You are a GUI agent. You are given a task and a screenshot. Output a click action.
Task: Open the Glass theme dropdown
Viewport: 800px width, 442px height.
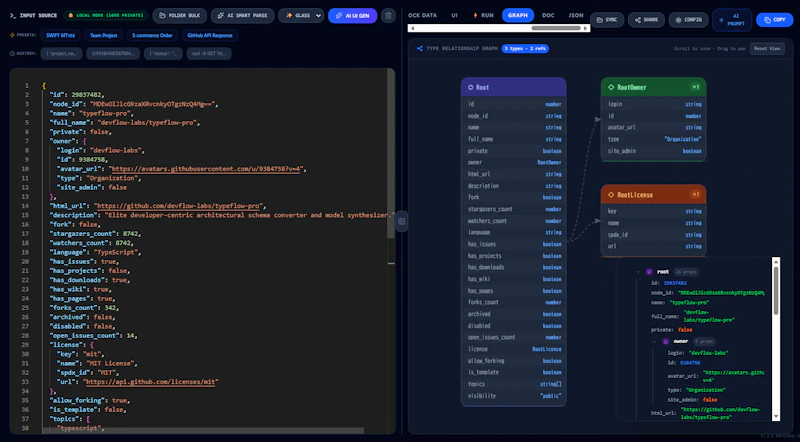[301, 16]
